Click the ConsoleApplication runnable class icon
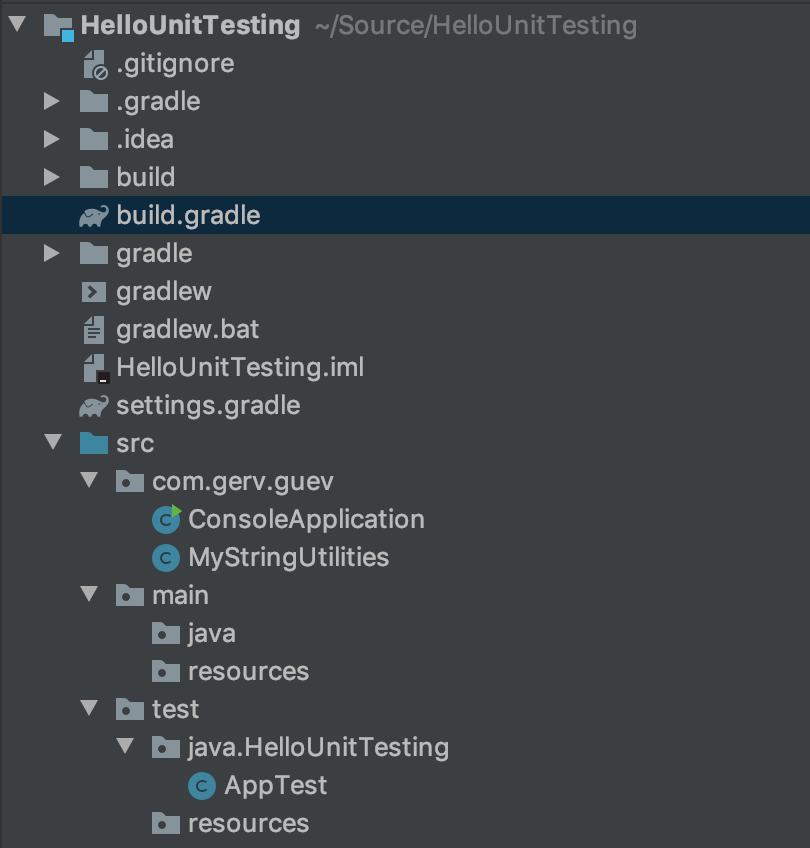This screenshot has height=848, width=810. point(167,520)
